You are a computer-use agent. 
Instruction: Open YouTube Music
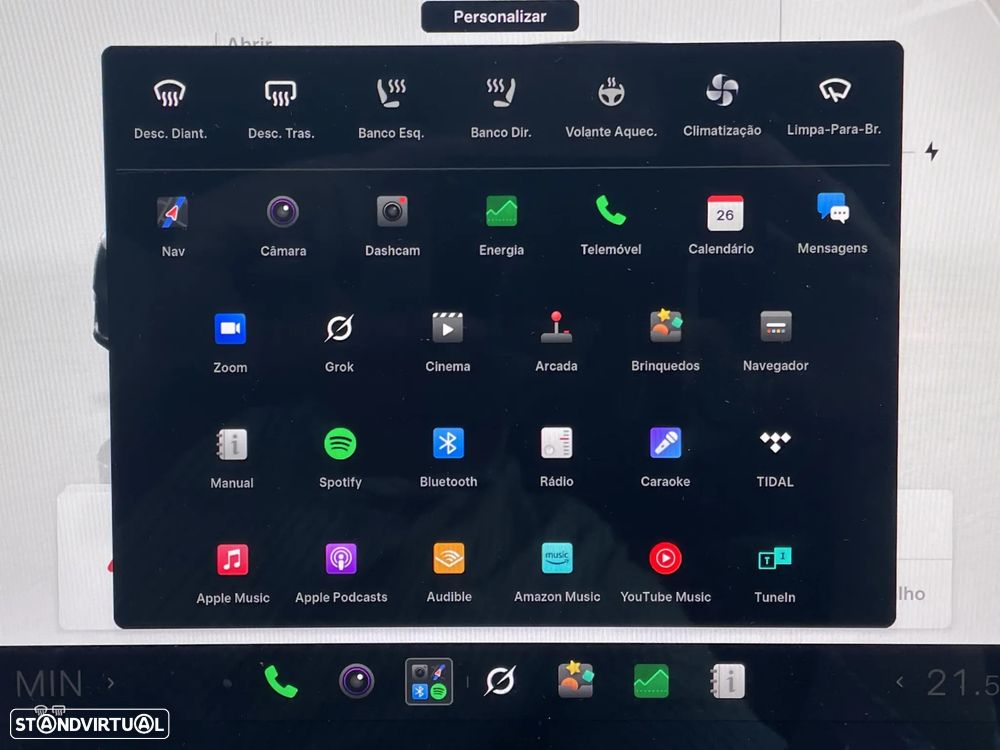pos(665,559)
